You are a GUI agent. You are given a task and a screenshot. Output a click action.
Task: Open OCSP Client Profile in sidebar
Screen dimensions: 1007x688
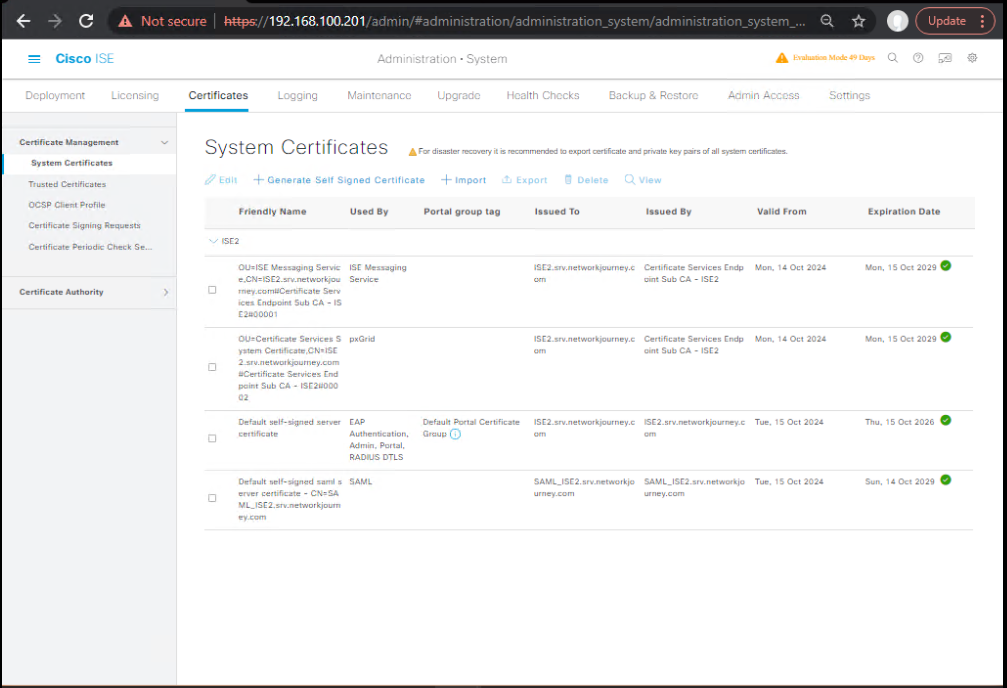pyautogui.click(x=67, y=205)
